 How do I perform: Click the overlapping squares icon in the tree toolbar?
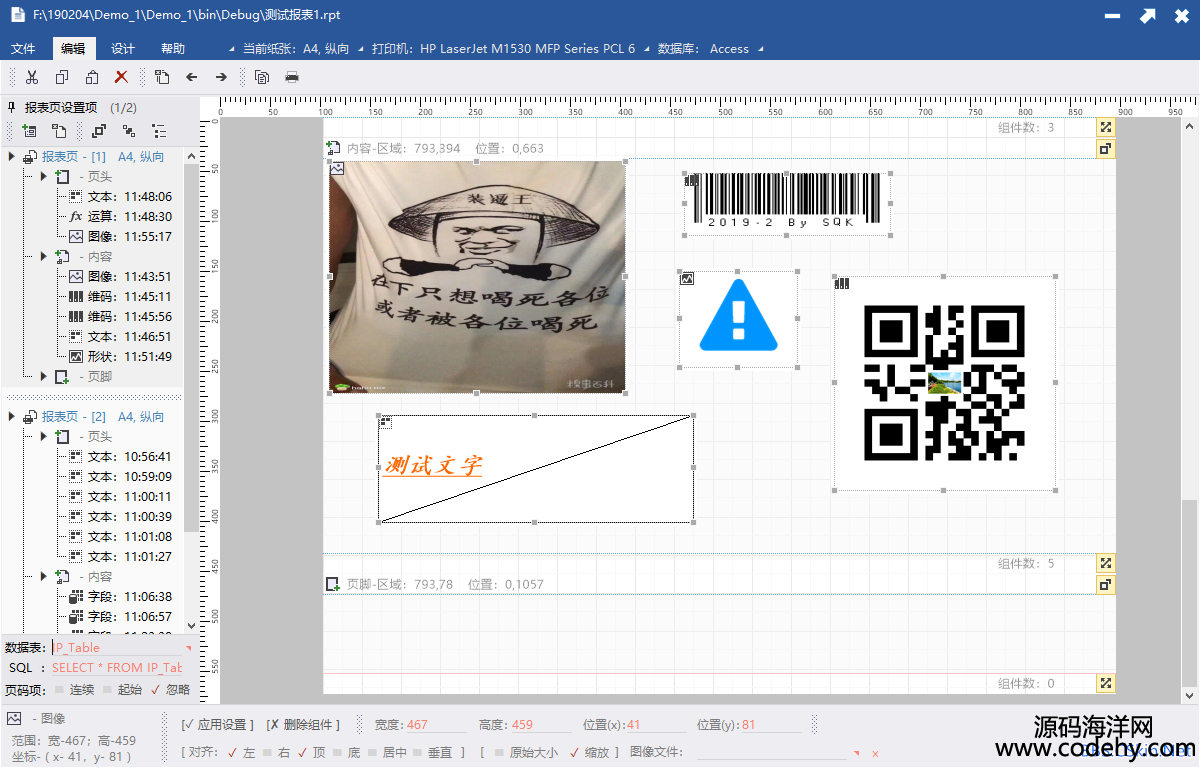tap(99, 131)
